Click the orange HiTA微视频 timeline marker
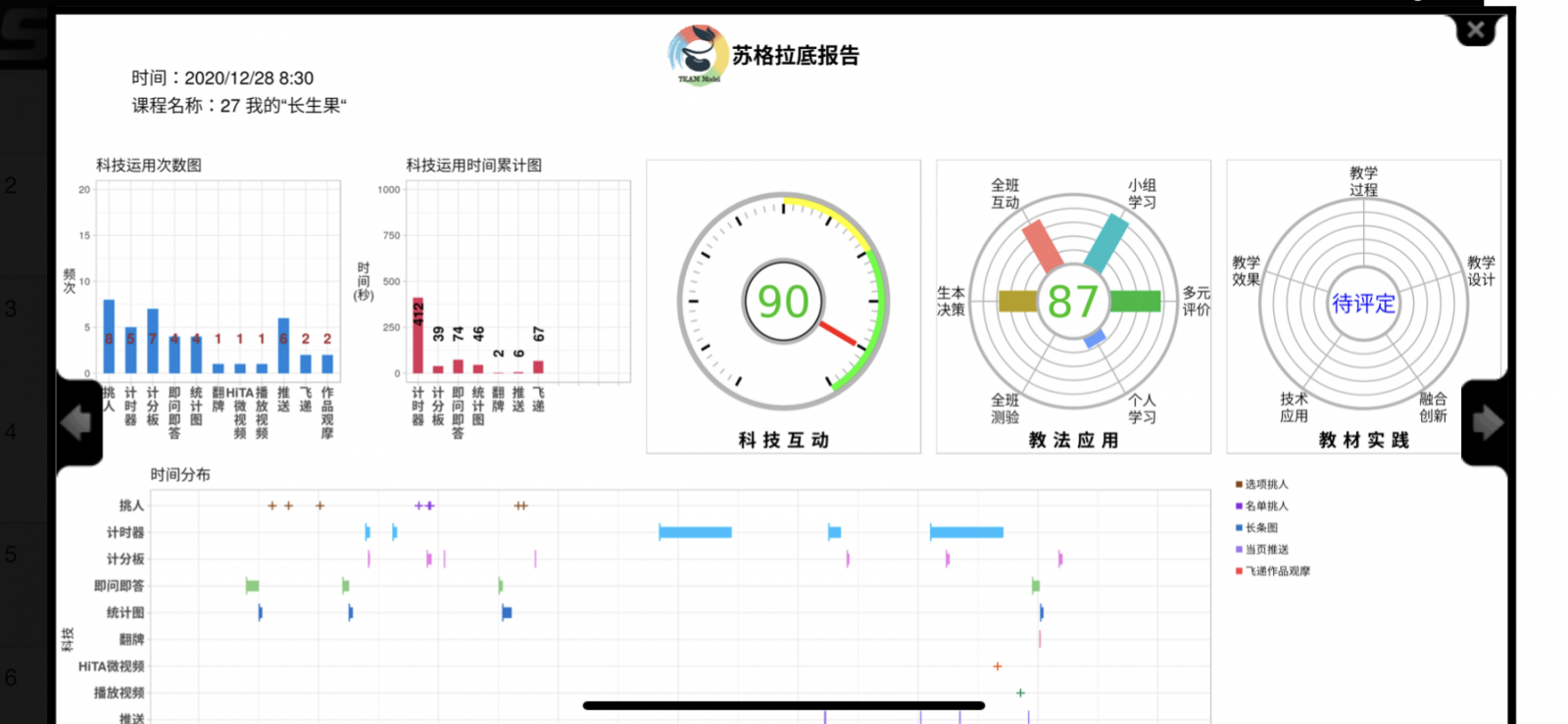This screenshot has width=1568, height=724. coord(998,666)
